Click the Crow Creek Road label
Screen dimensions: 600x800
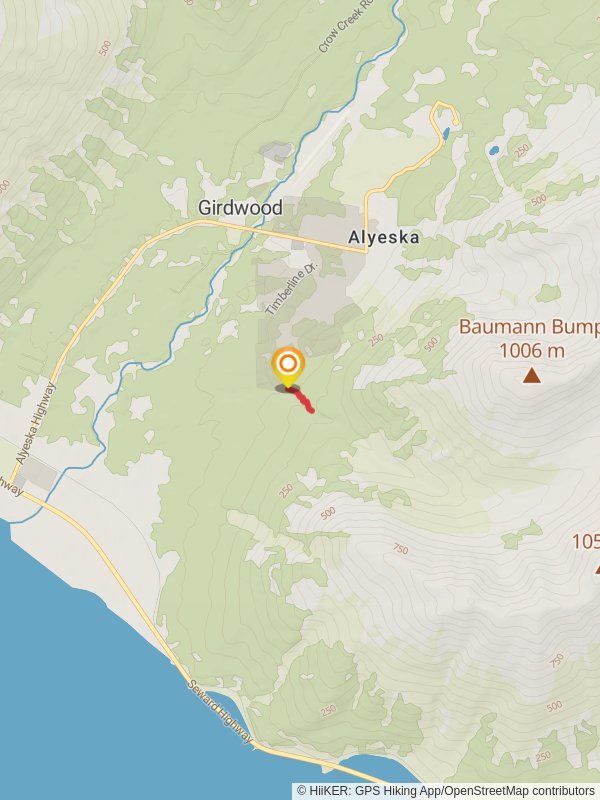tap(344, 27)
